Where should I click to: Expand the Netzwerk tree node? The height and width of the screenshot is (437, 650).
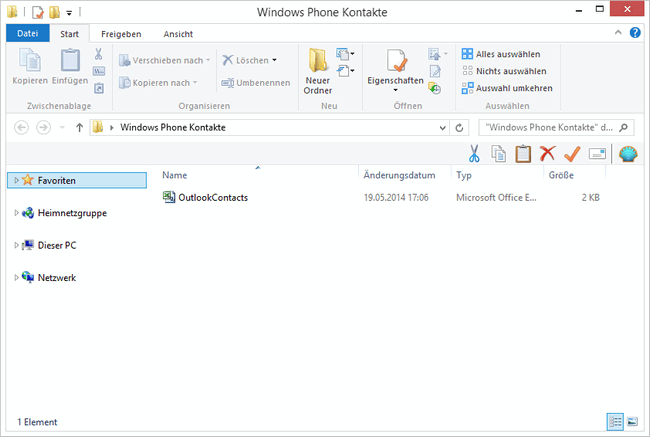click(17, 277)
